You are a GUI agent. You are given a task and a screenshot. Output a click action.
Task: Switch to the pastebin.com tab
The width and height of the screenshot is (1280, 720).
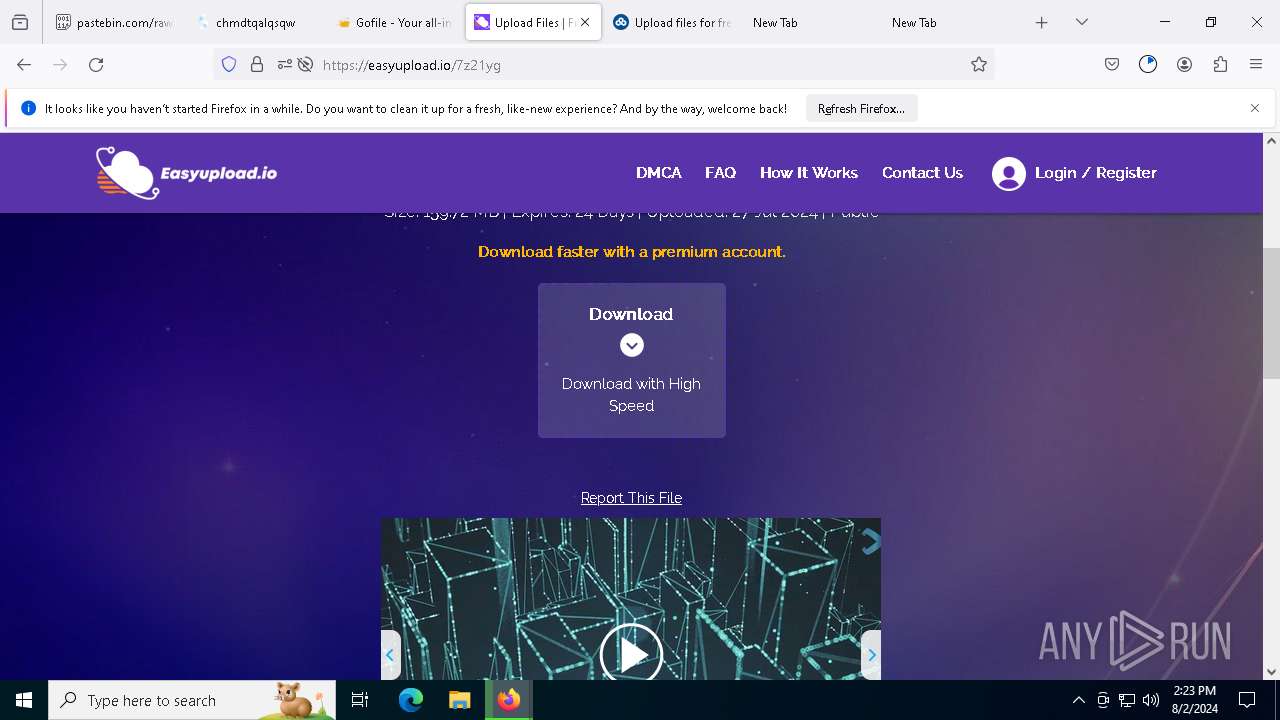[x=115, y=22]
